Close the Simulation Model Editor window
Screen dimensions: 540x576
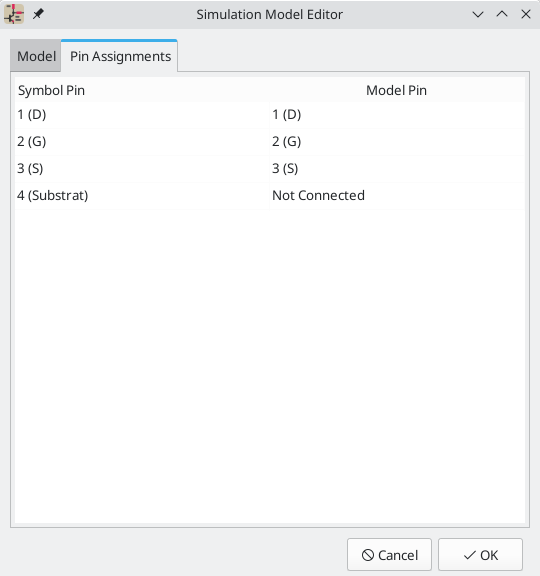(526, 14)
